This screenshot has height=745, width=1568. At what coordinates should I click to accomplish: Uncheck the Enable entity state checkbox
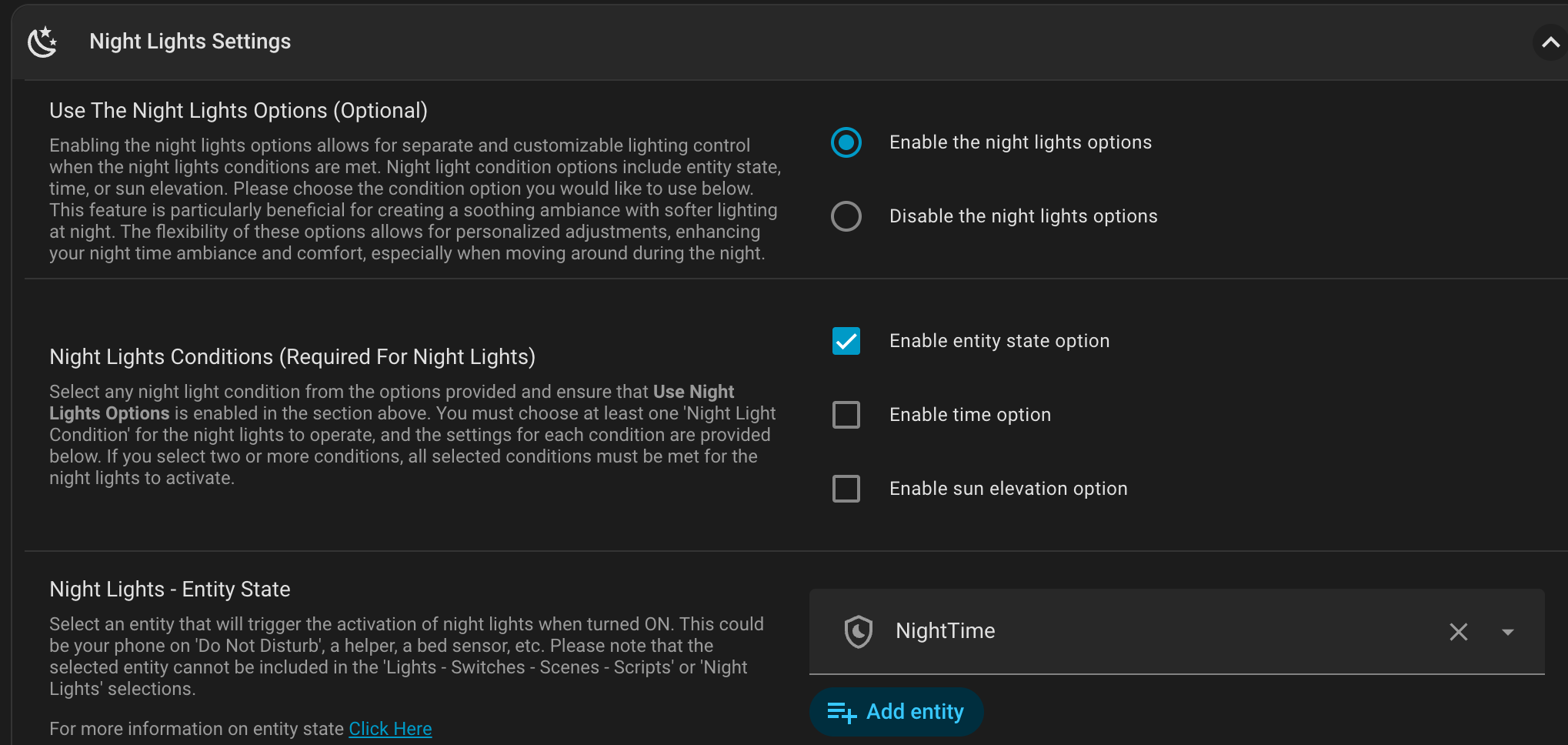(x=846, y=341)
